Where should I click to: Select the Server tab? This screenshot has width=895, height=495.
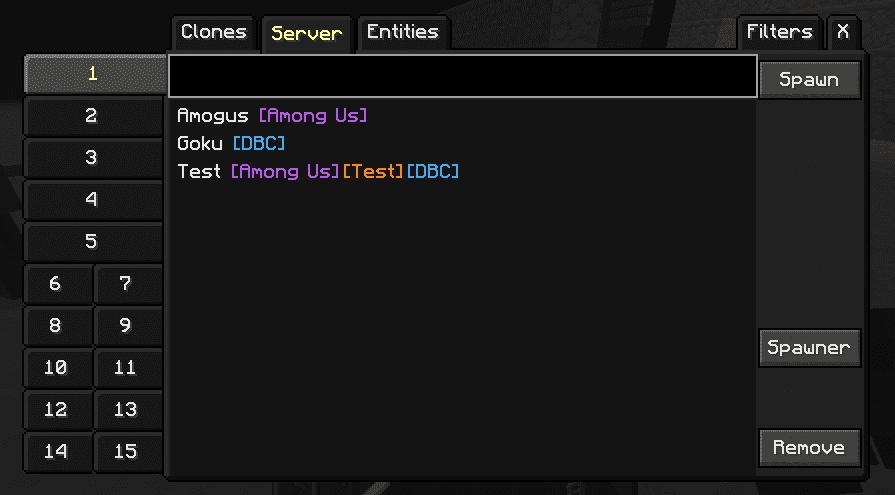coord(307,34)
